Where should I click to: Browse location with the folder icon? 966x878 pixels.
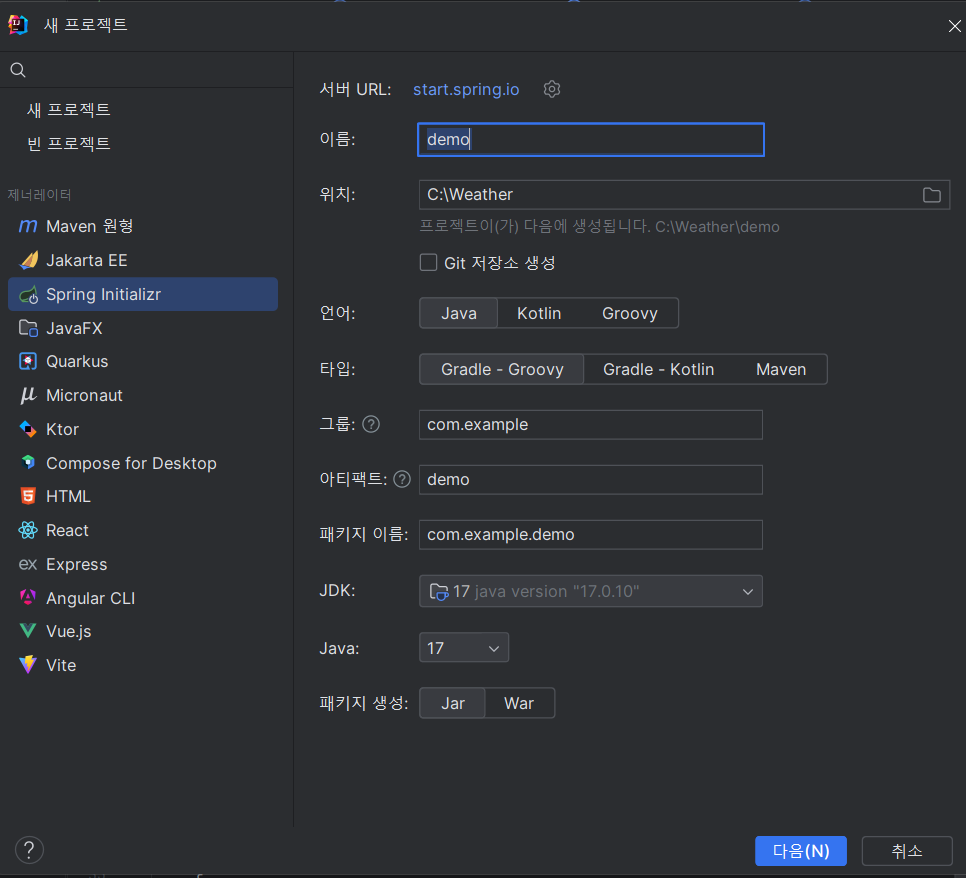tap(931, 195)
